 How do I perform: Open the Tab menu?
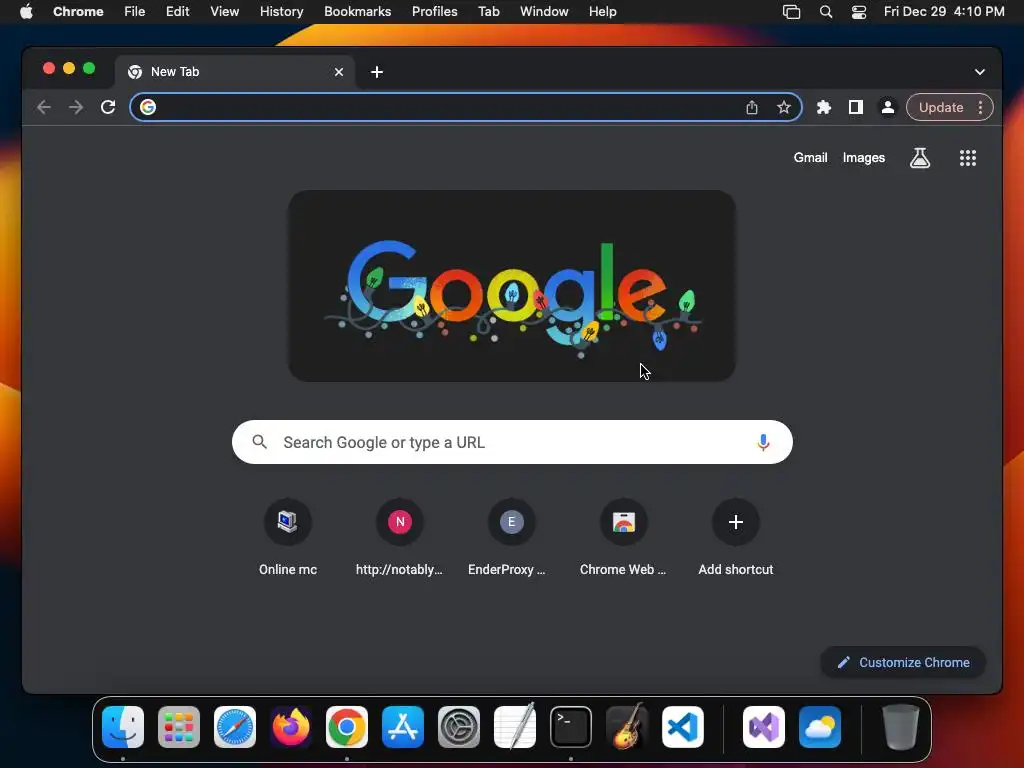tap(488, 11)
